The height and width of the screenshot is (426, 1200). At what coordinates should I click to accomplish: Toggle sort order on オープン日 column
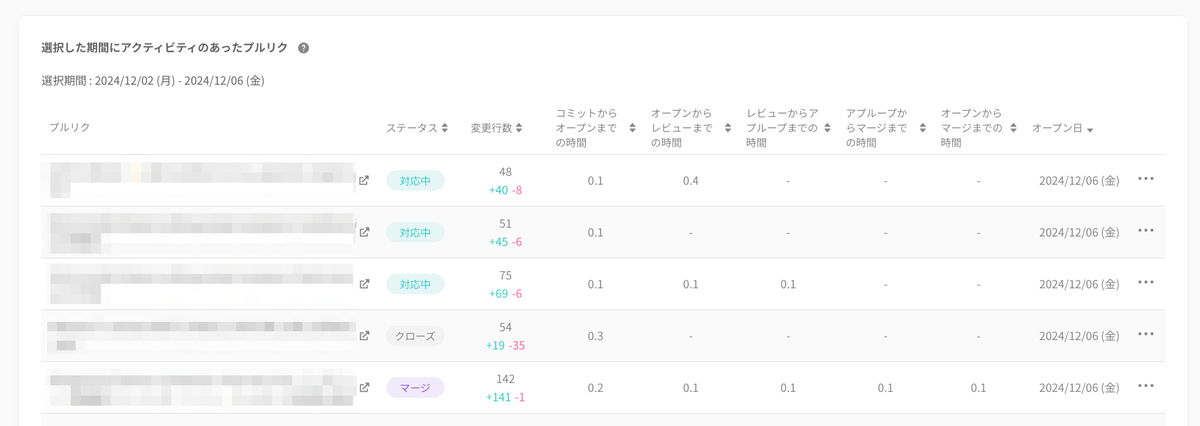coord(1089,129)
